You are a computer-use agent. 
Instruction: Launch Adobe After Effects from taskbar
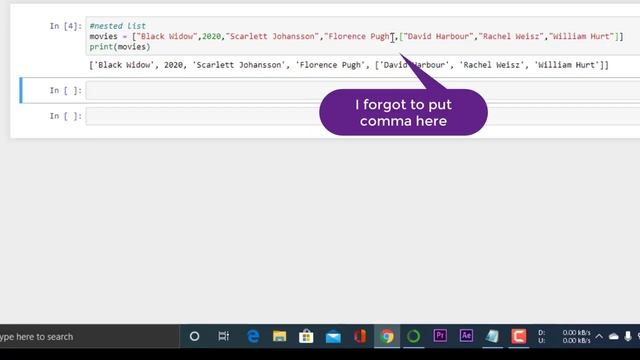pyautogui.click(x=466, y=336)
